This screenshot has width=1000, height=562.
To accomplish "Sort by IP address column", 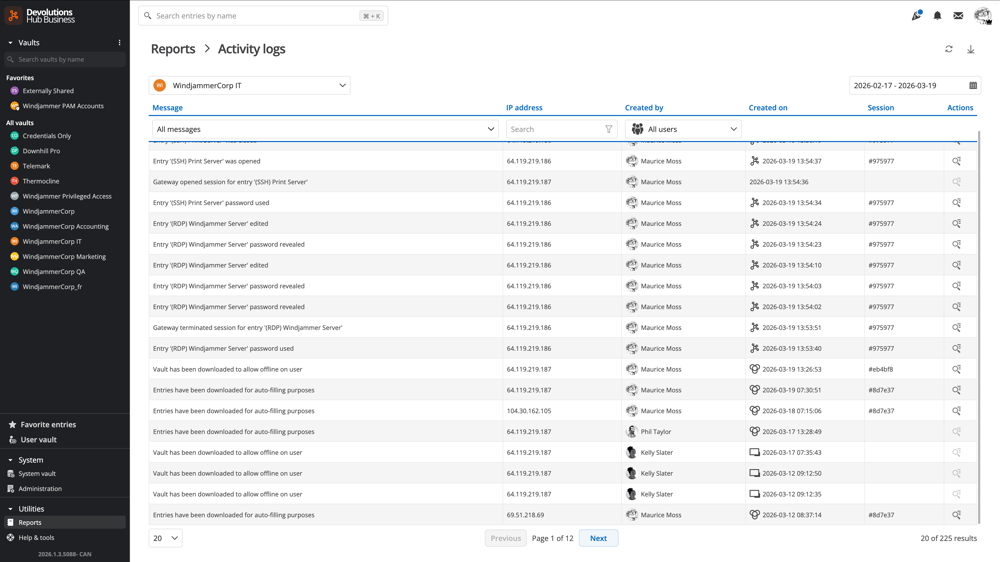I will tap(524, 108).
